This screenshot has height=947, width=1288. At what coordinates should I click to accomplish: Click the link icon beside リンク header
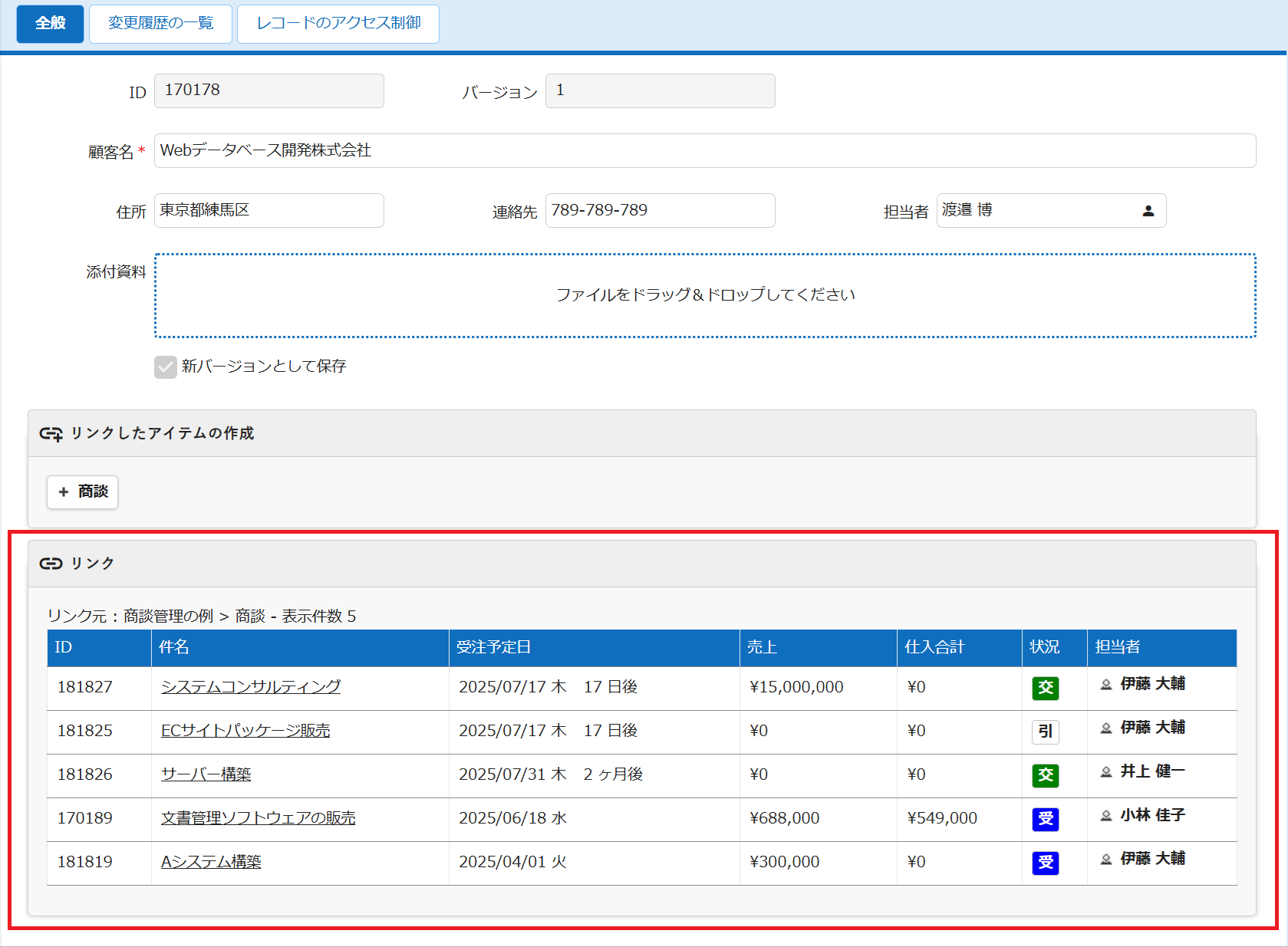51,564
